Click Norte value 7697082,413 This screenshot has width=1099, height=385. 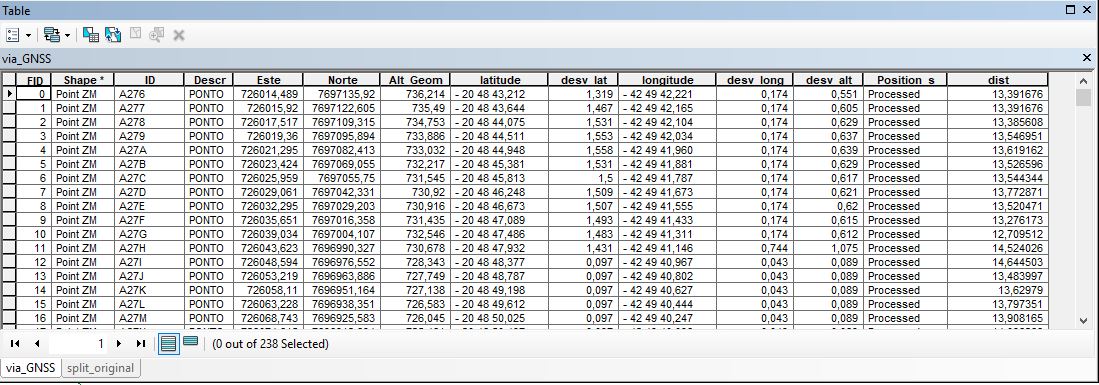point(341,150)
